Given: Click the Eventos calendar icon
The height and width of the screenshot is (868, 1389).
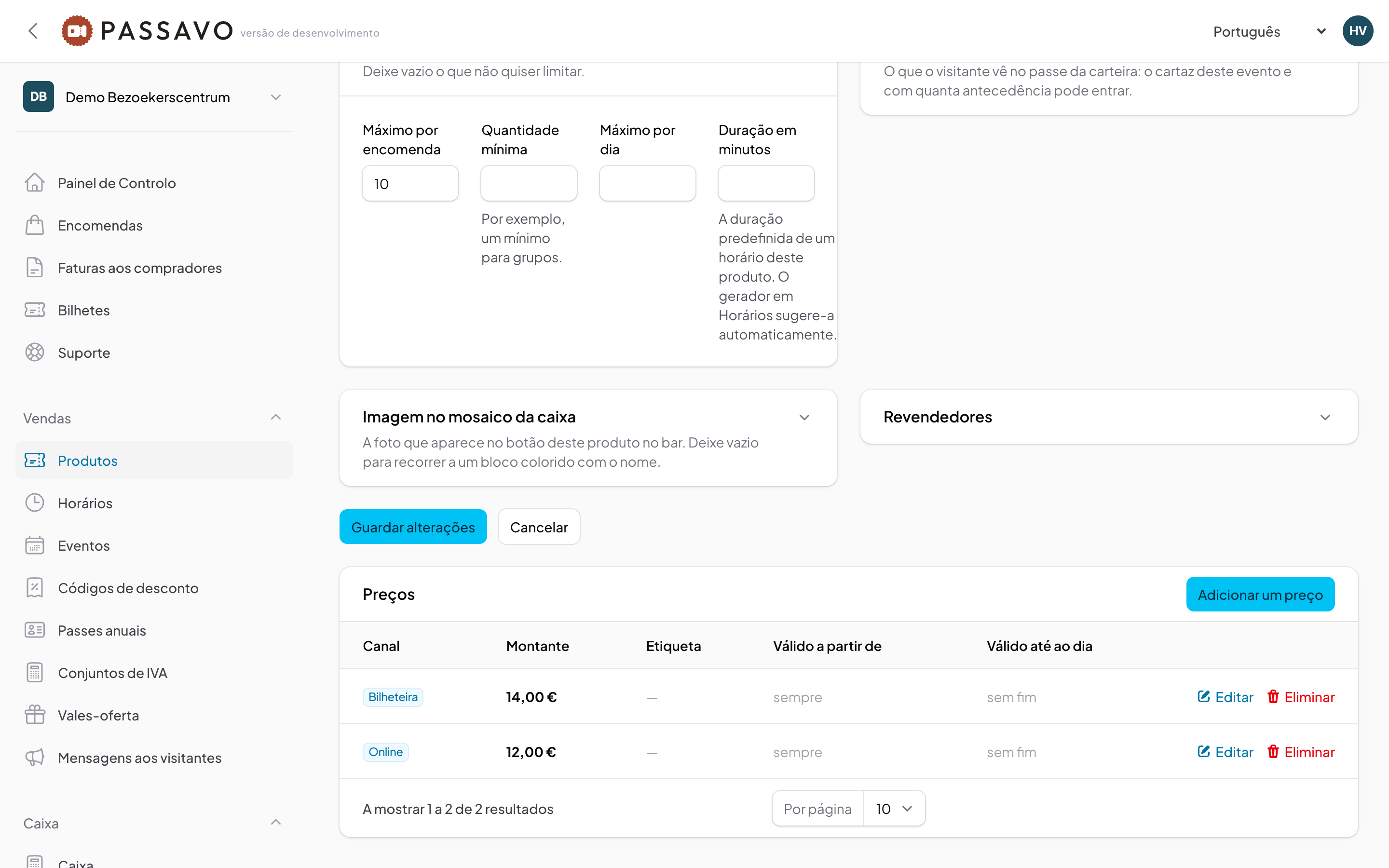Looking at the screenshot, I should click(35, 545).
